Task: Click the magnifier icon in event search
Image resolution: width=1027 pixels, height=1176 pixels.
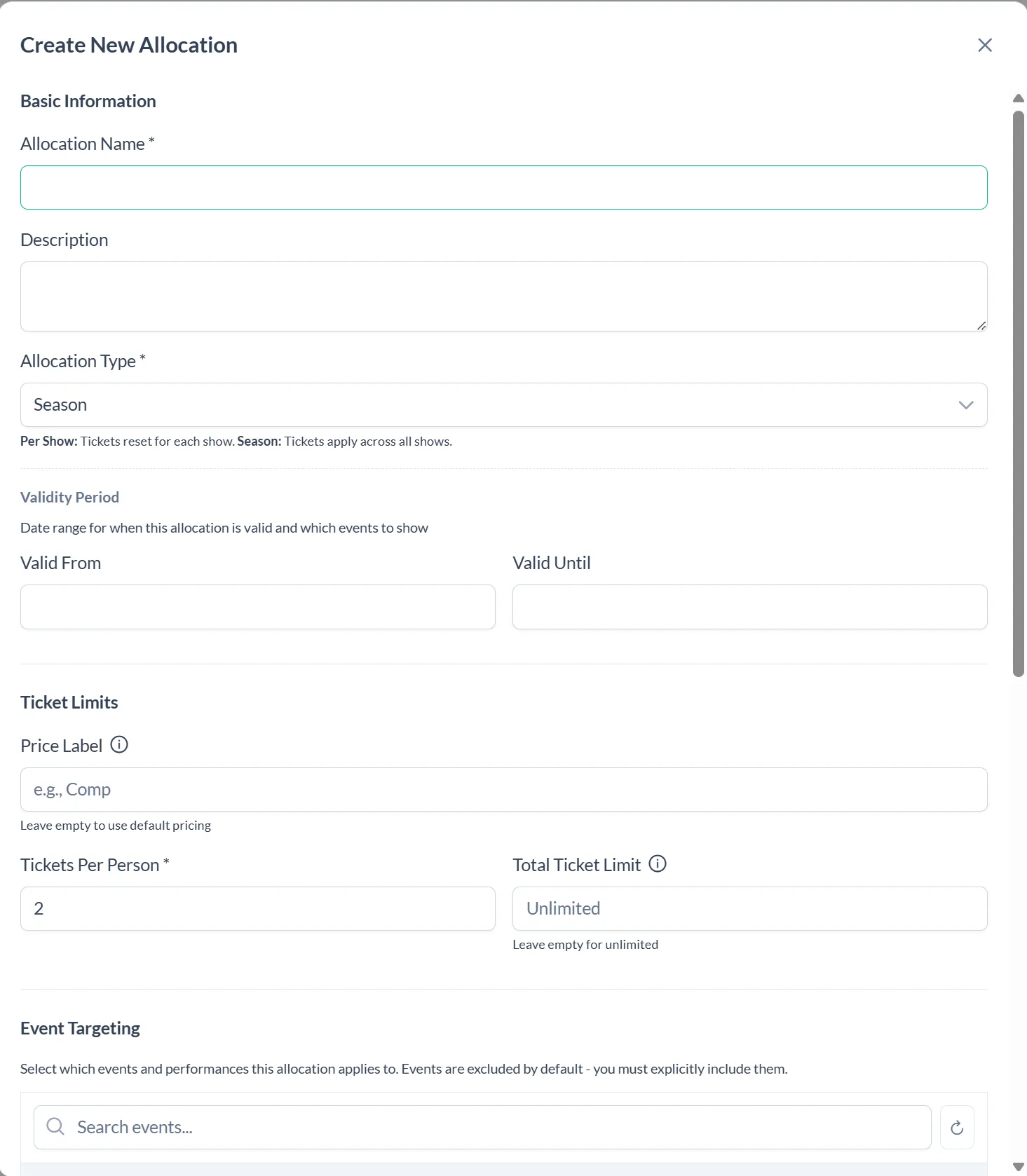Action: [55, 1127]
